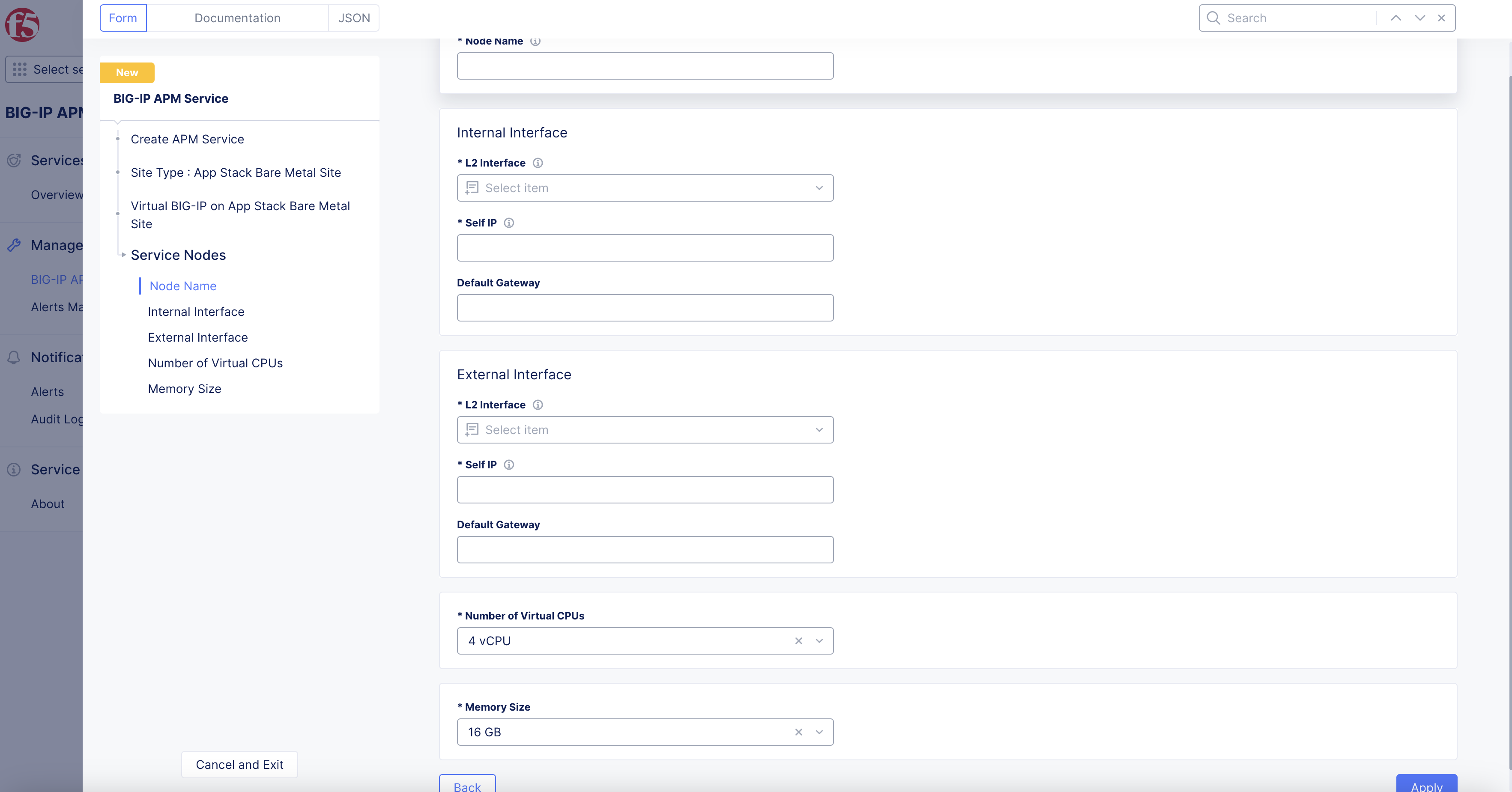Switch to the Documentation tab

pyautogui.click(x=237, y=18)
